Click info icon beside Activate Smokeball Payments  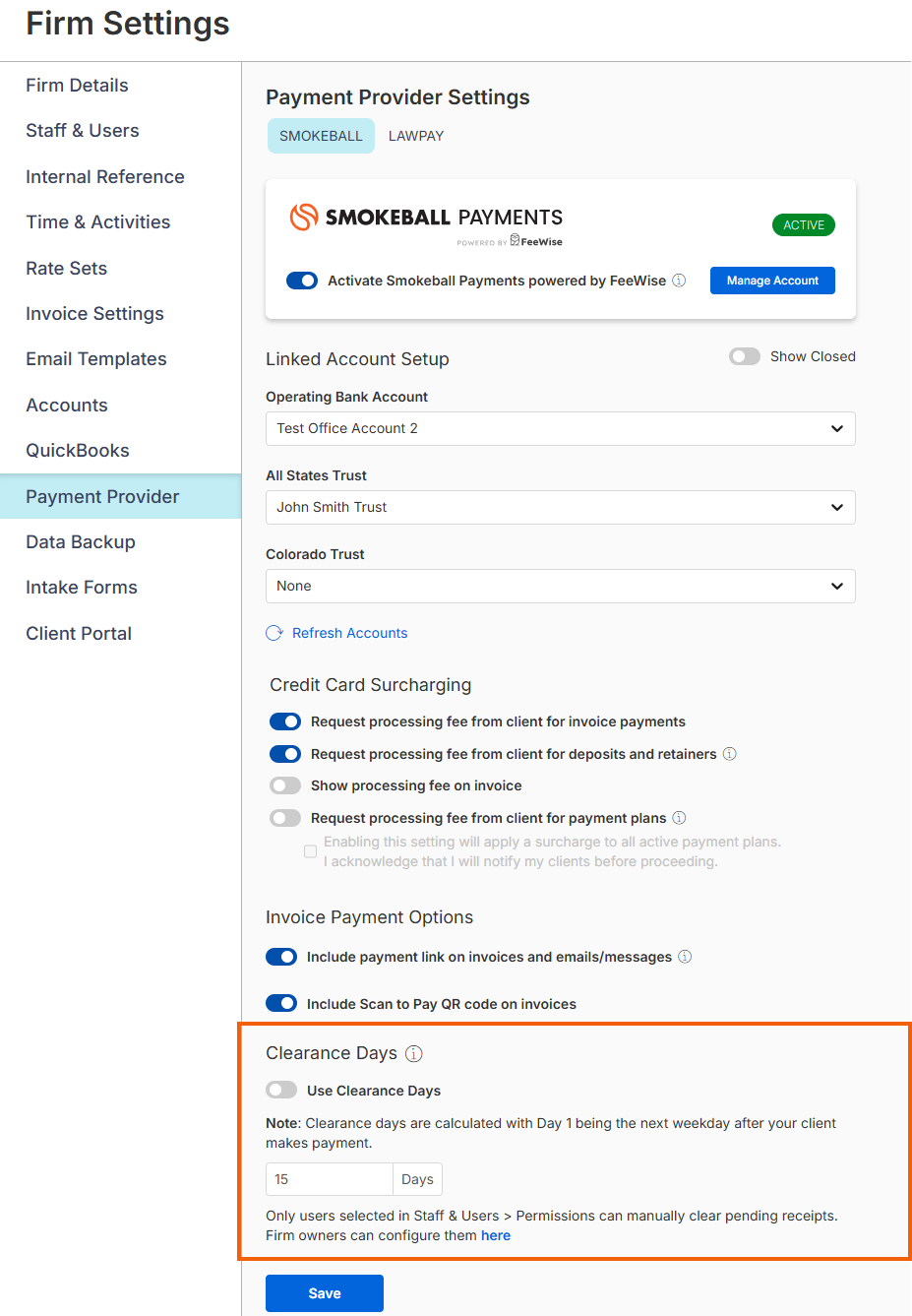point(679,281)
